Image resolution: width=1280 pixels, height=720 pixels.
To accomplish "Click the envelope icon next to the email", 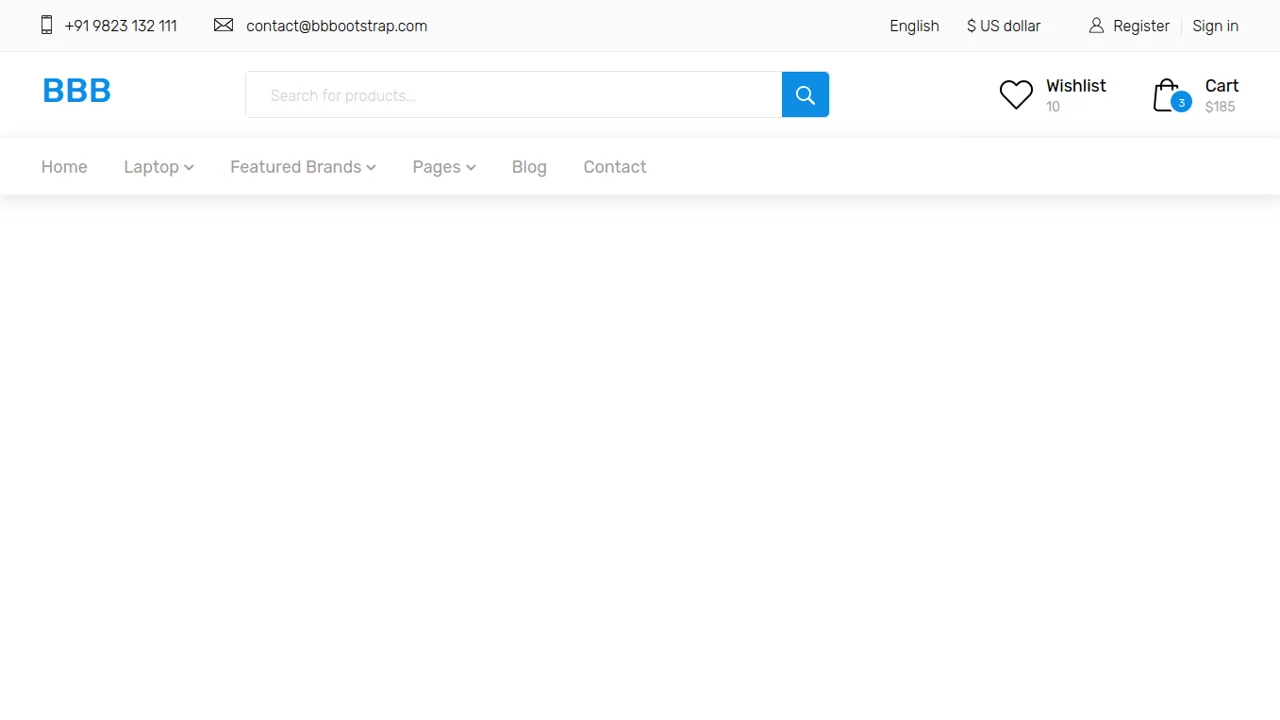I will 223,25.
